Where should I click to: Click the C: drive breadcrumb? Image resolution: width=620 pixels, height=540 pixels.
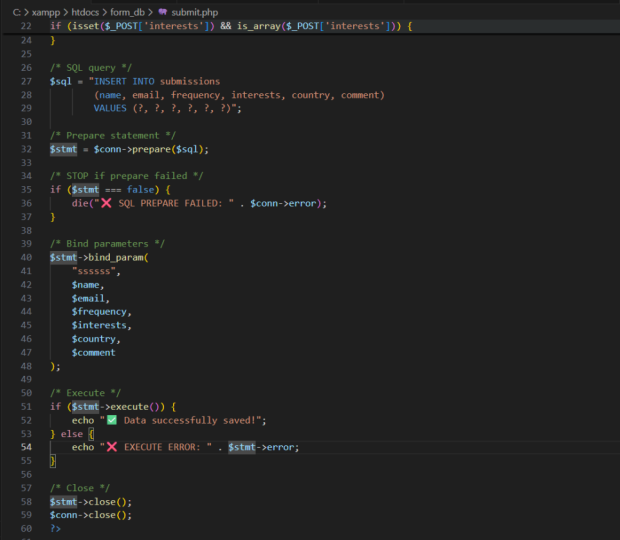[17, 13]
